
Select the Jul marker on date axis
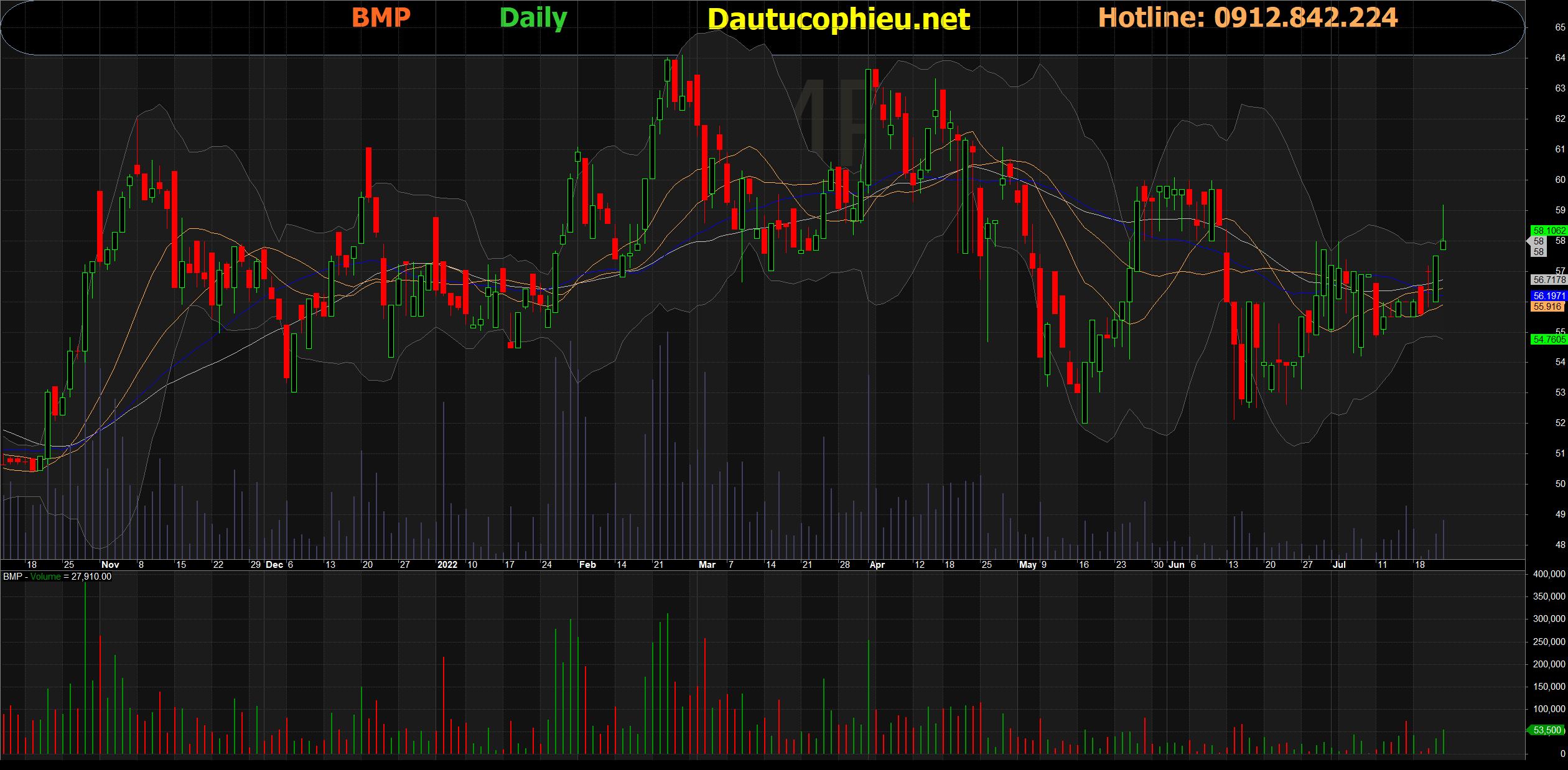(x=1338, y=565)
